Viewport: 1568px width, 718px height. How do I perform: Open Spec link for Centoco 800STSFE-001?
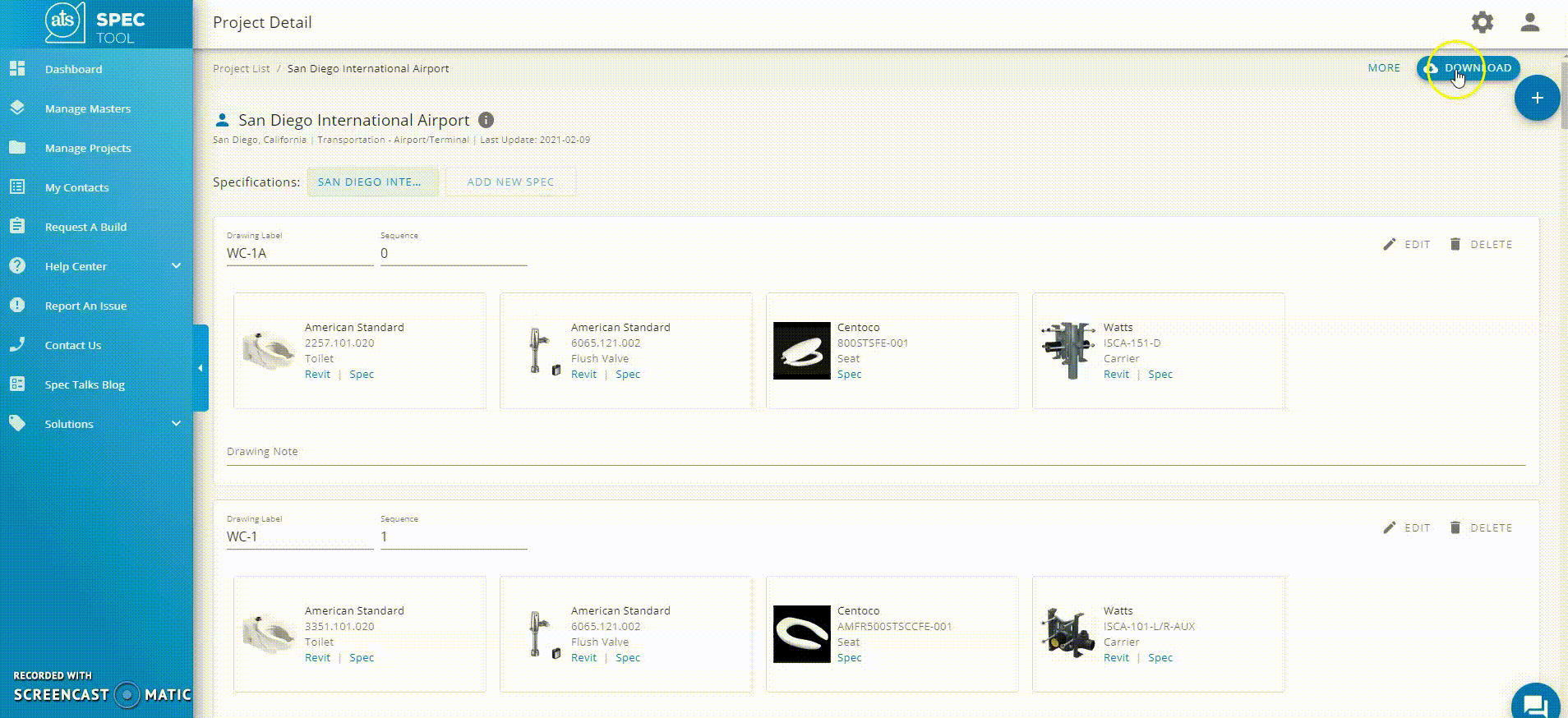coord(850,374)
